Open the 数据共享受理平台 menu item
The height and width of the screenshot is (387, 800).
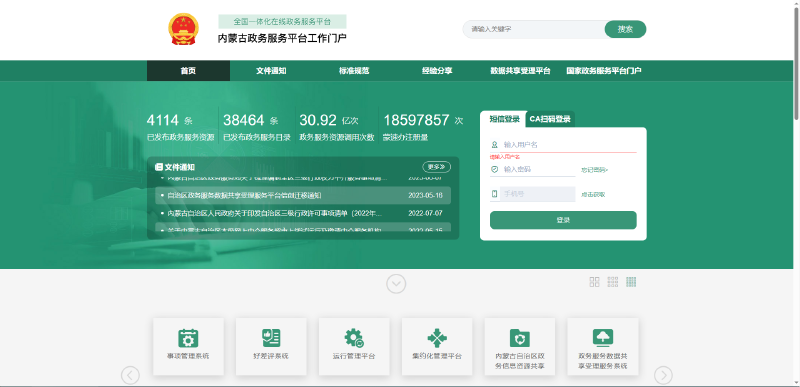520,71
